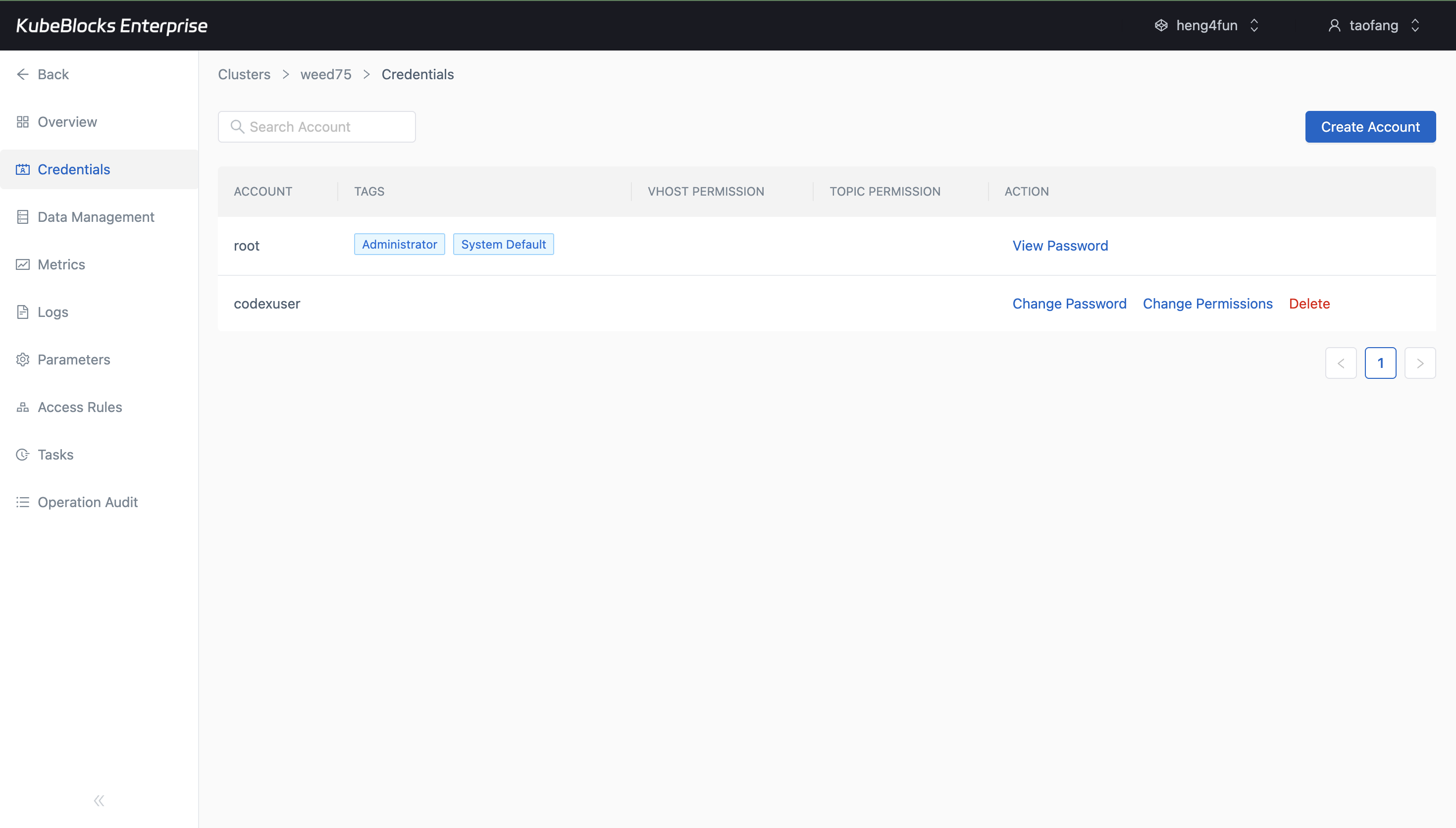The image size is (1456, 828).
Task: View Password for root account
Action: coord(1060,245)
